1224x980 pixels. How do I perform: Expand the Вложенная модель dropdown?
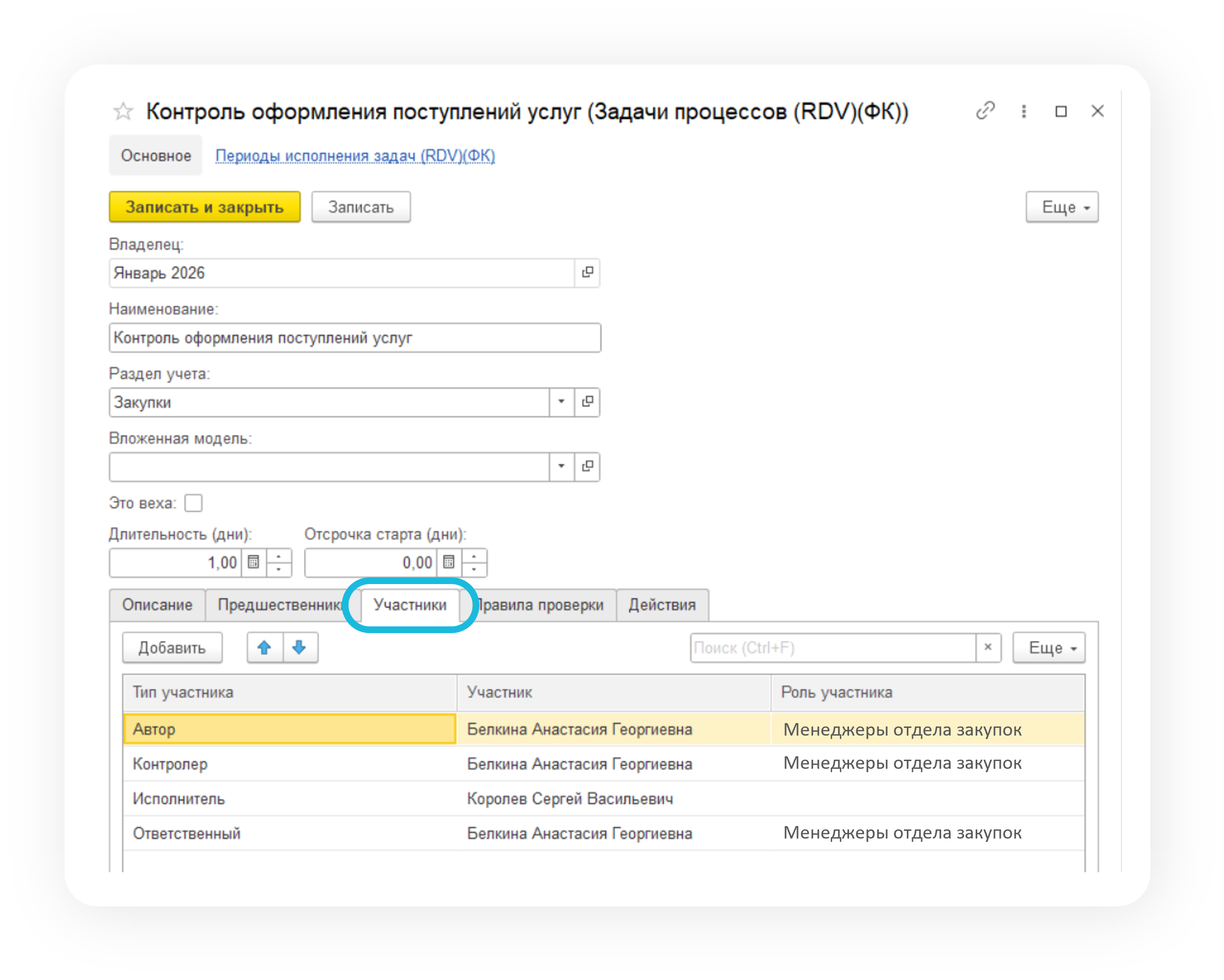pos(561,467)
